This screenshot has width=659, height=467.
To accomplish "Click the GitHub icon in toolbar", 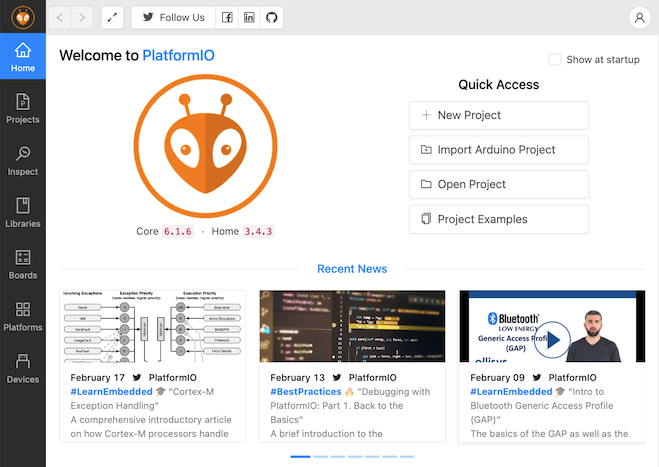I will pos(271,18).
